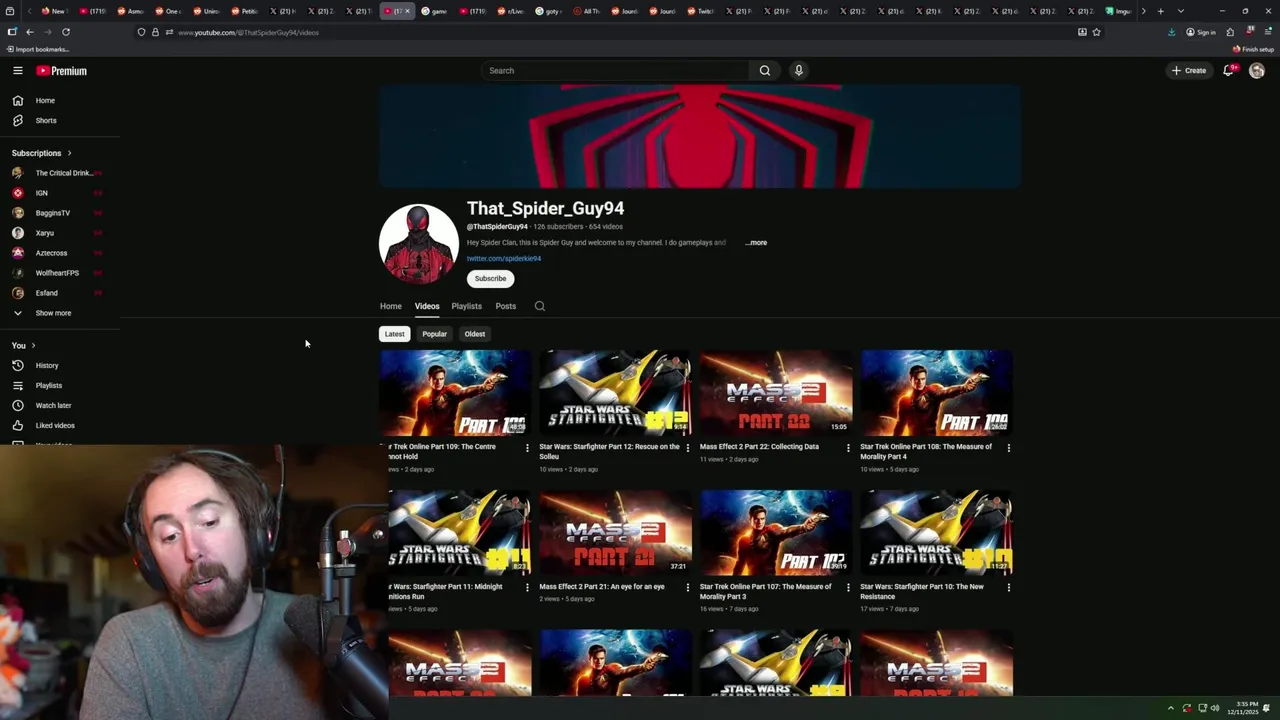Open the account avatar menu
The width and height of the screenshot is (1280, 720).
(x=1257, y=70)
